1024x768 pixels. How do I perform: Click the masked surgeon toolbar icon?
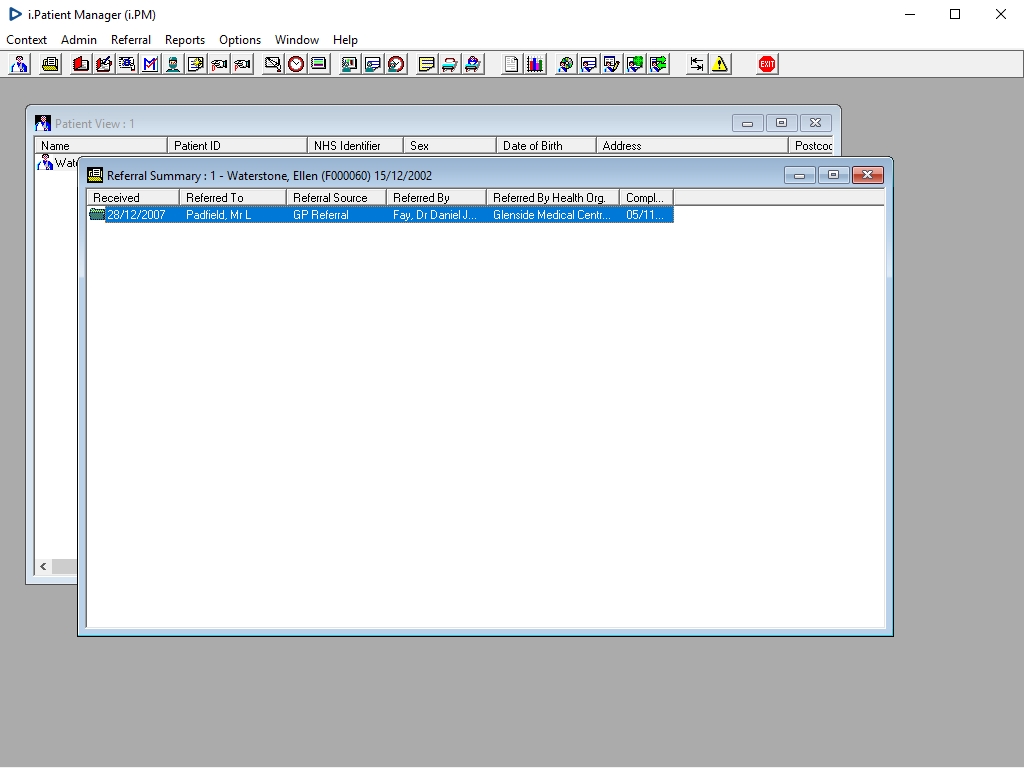(x=173, y=64)
